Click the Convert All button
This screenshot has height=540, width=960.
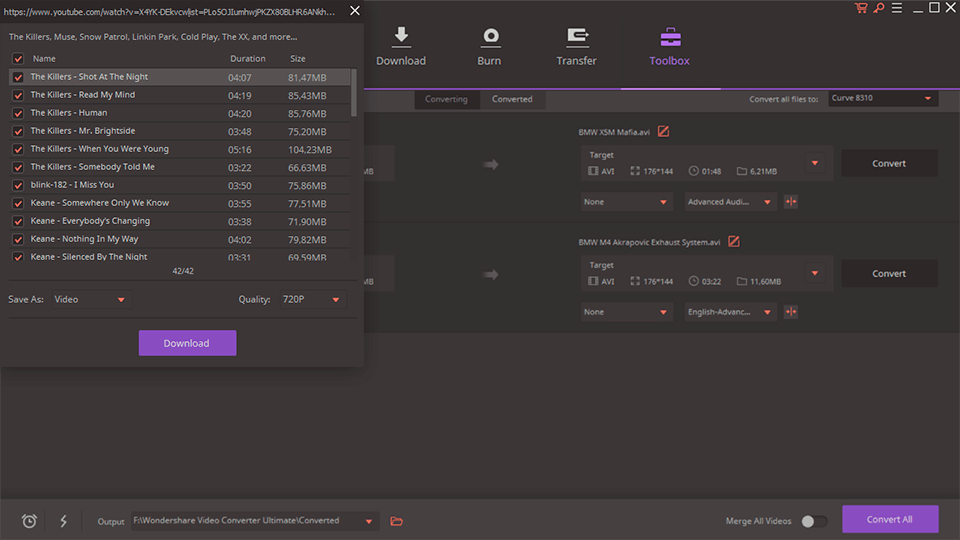coord(890,519)
